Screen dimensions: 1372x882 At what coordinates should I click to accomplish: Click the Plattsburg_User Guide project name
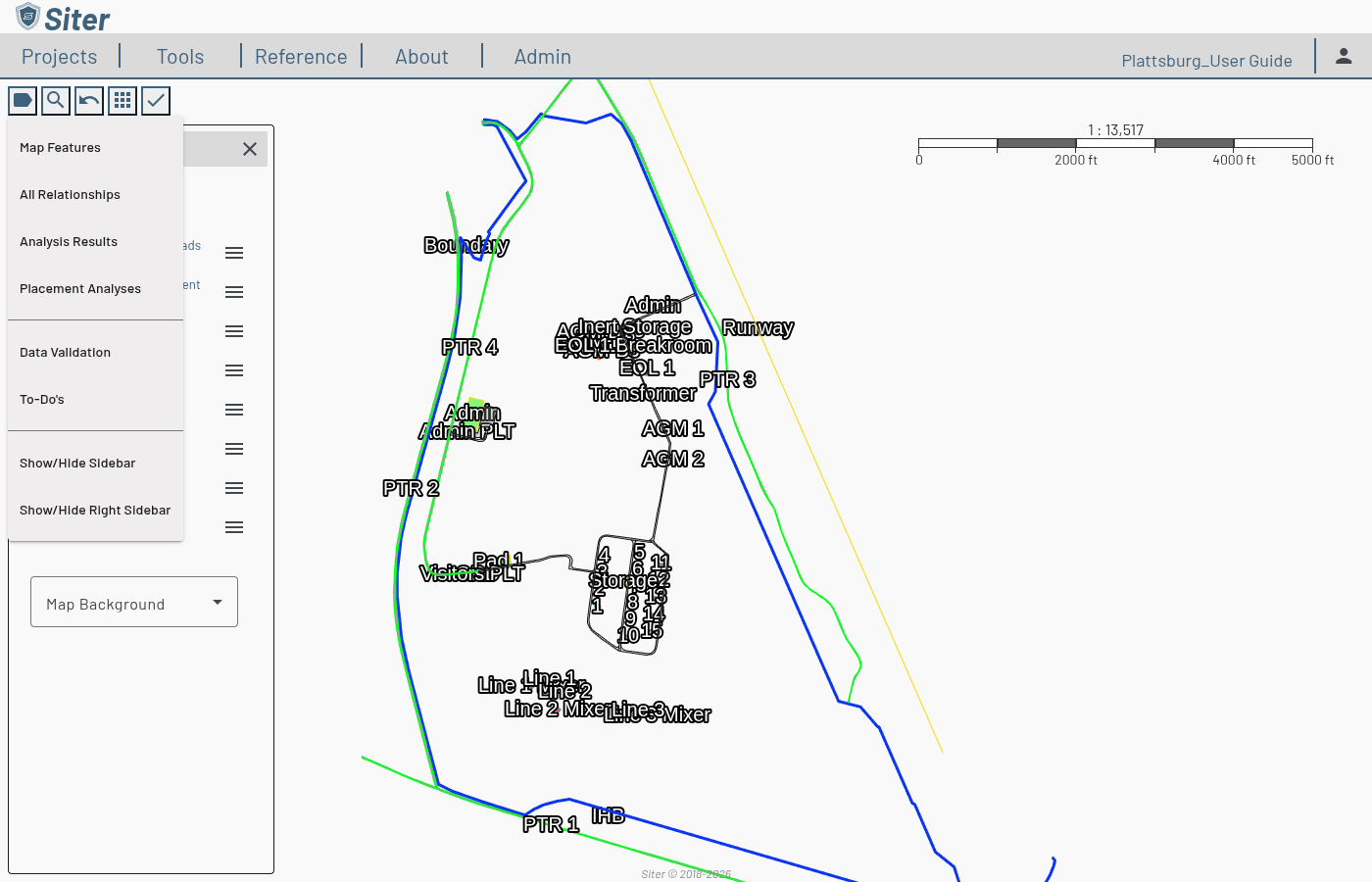tap(1206, 61)
